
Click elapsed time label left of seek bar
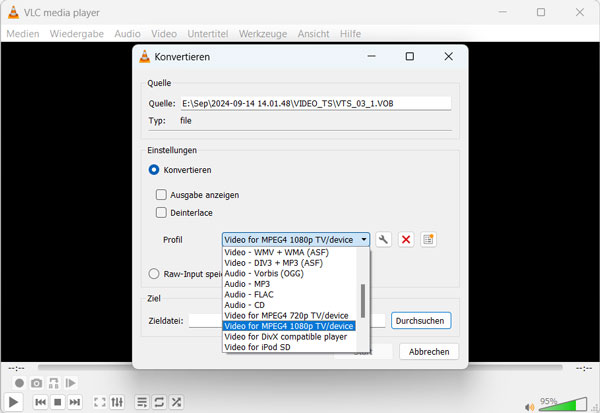click(16, 368)
